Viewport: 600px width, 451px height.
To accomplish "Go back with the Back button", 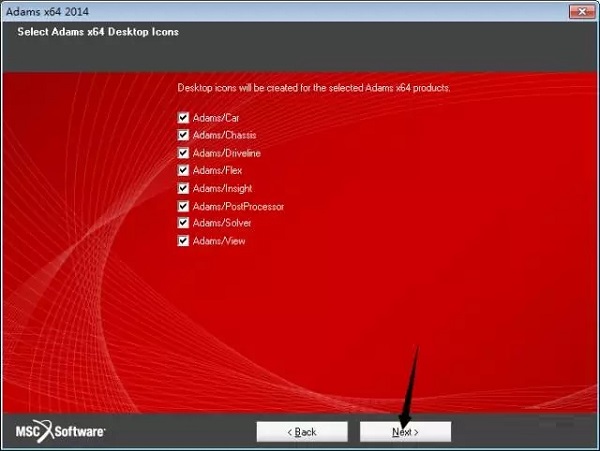I will [302, 432].
